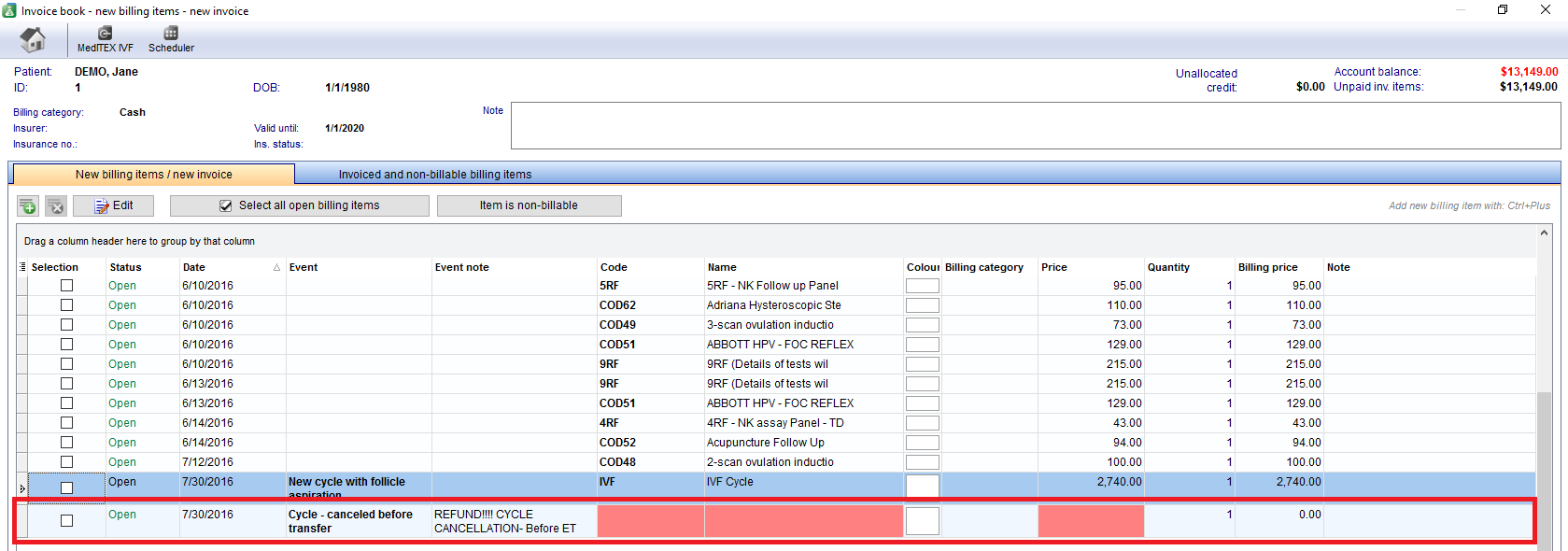1568x551 pixels.
Task: Click into the Note text field
Action: tap(1036, 126)
